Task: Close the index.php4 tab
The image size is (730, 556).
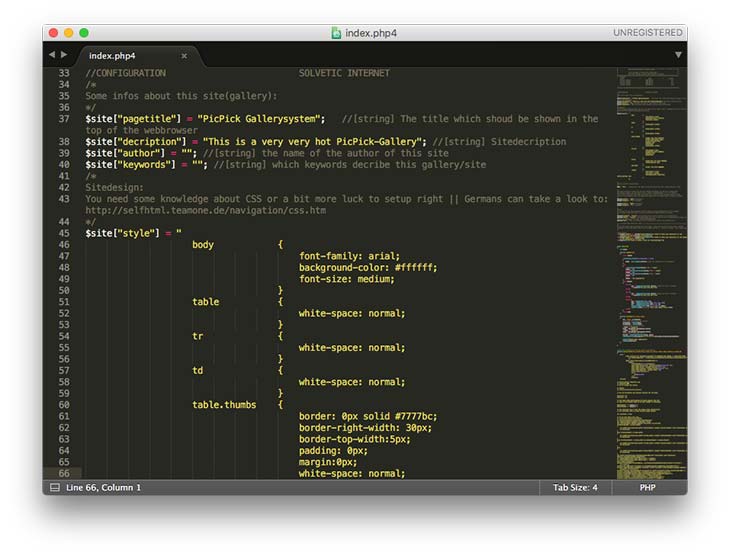Action: [x=184, y=56]
